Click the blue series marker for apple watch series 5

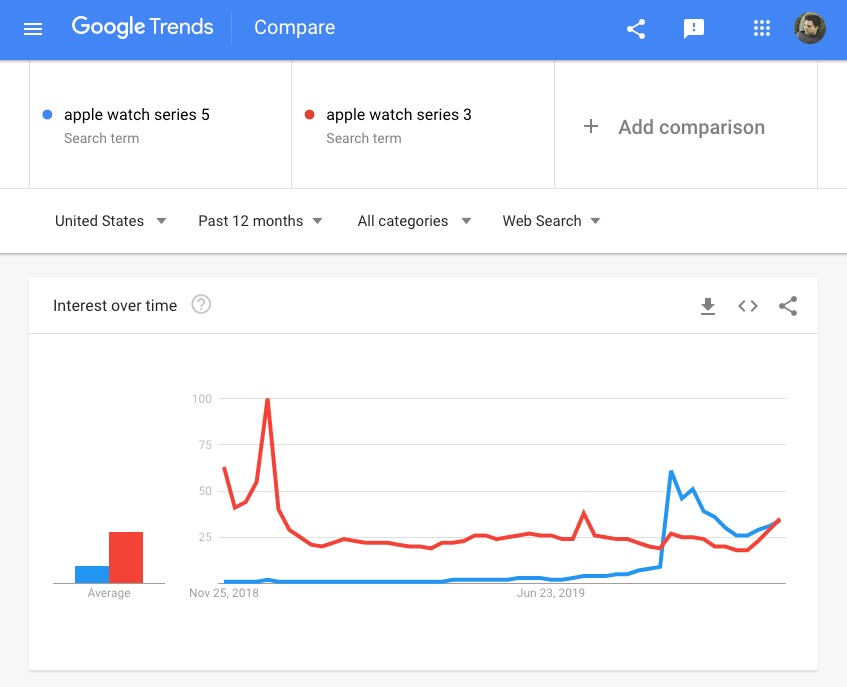(46, 114)
